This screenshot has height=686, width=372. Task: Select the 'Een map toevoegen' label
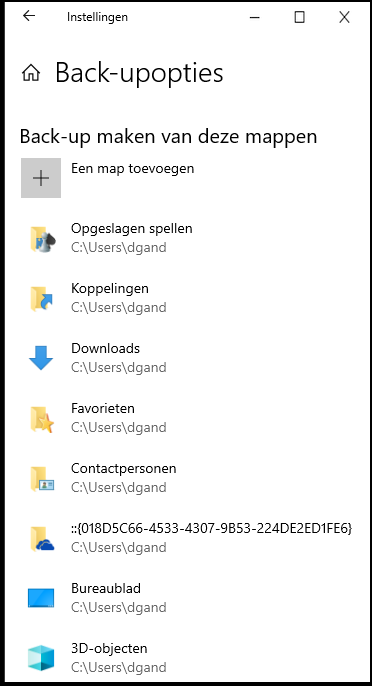[133, 168]
